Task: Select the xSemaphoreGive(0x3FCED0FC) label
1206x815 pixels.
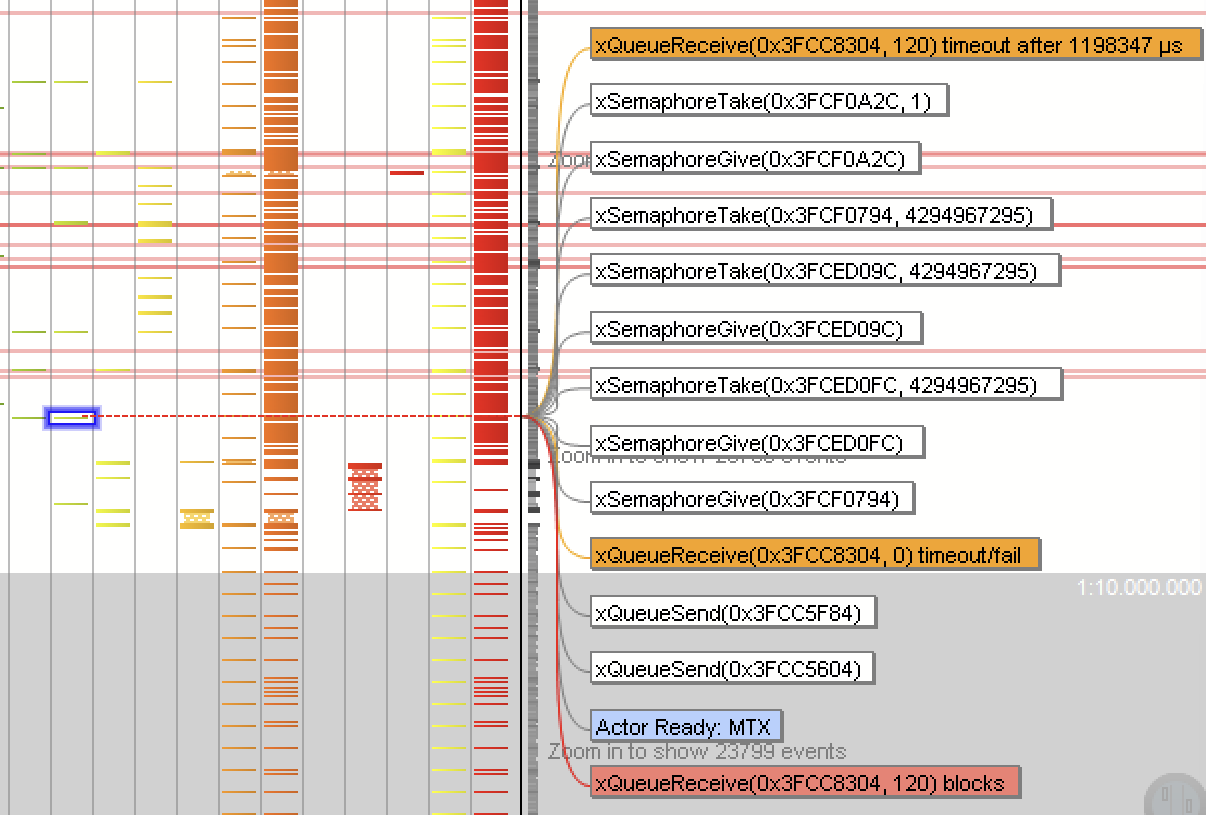Action: 757,441
